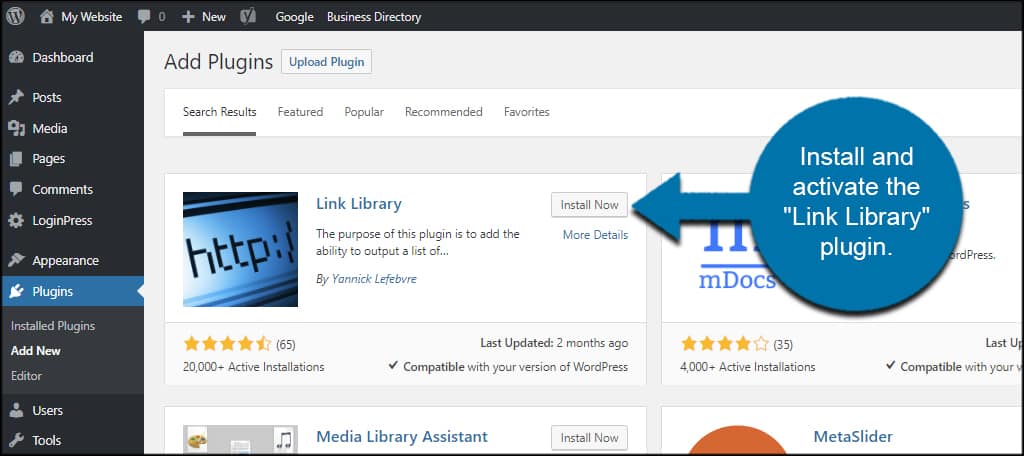Click 'Last Updated: 2 months ago' text
The height and width of the screenshot is (456, 1024).
coord(554,343)
